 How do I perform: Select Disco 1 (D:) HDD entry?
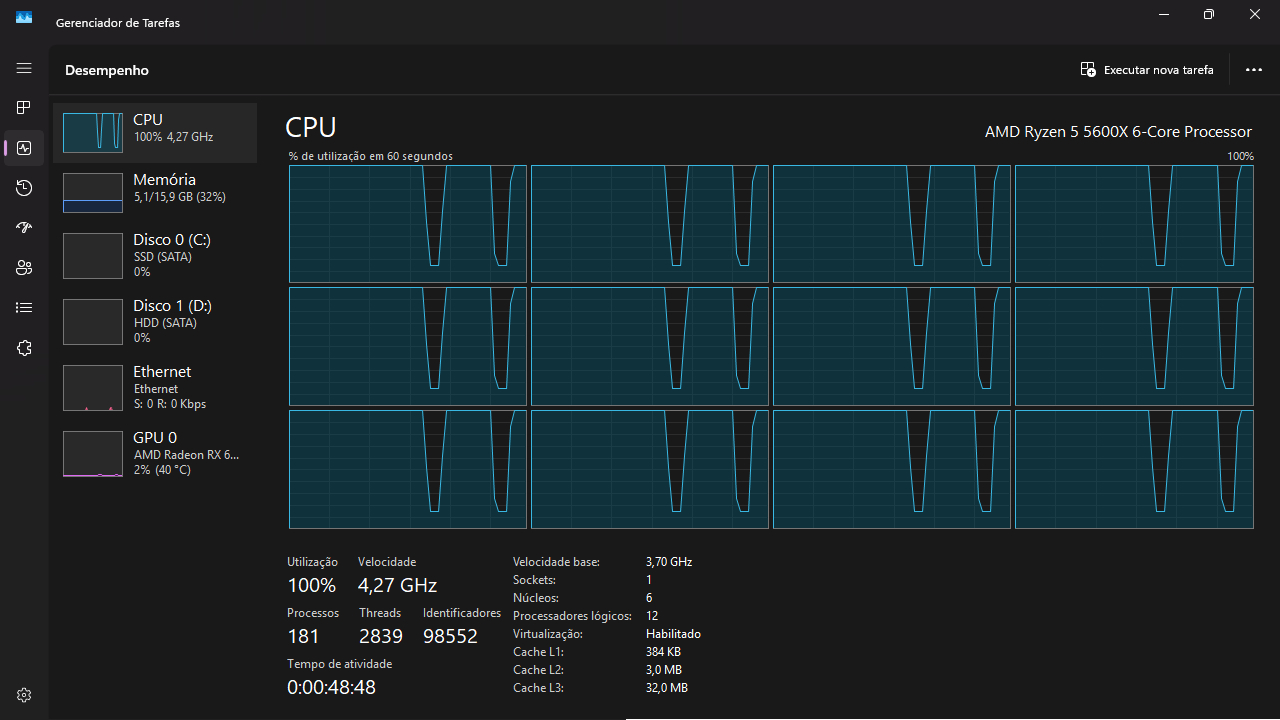[155, 321]
